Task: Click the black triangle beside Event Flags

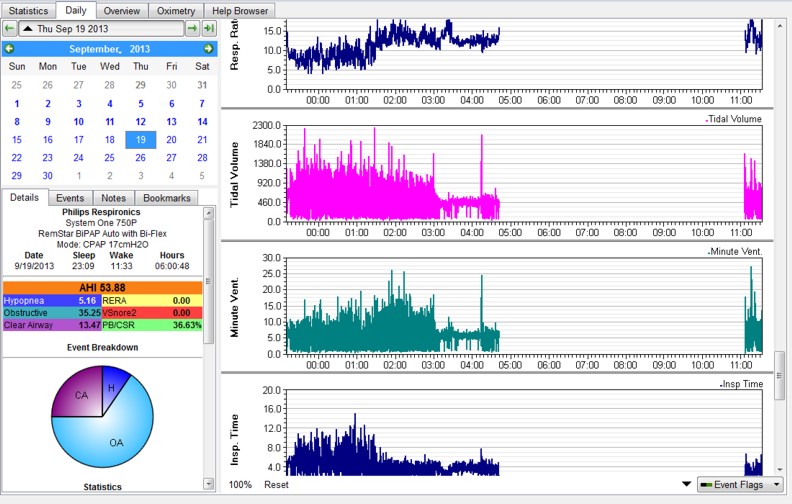Action: pyautogui.click(x=685, y=485)
